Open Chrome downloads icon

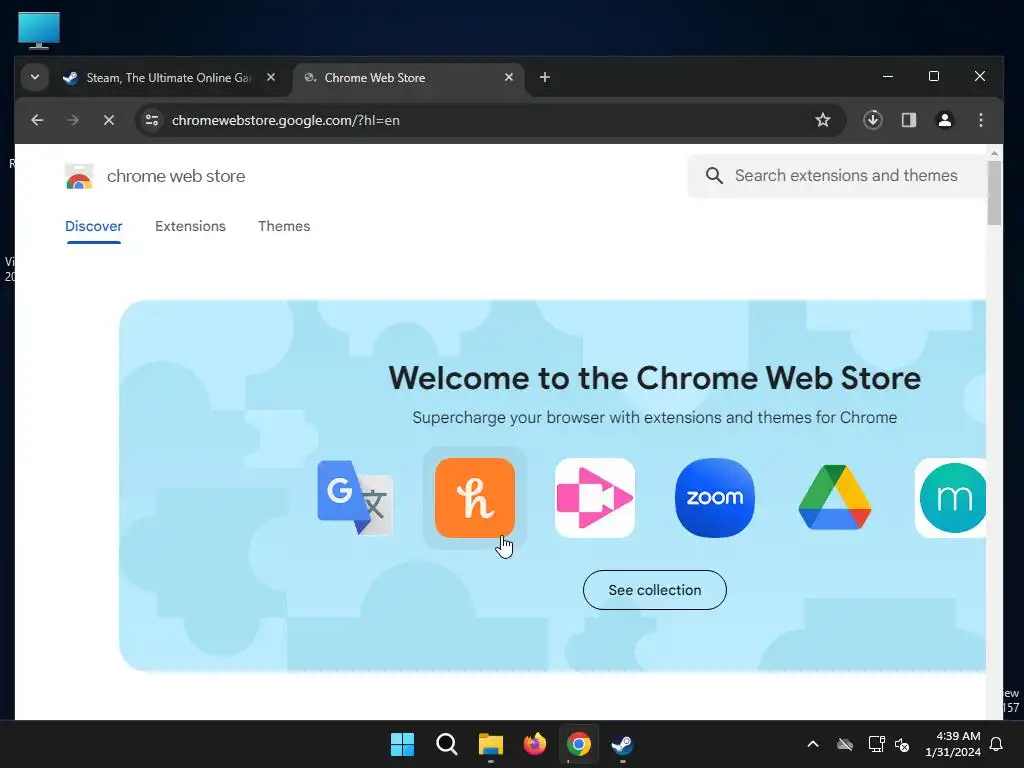[872, 120]
